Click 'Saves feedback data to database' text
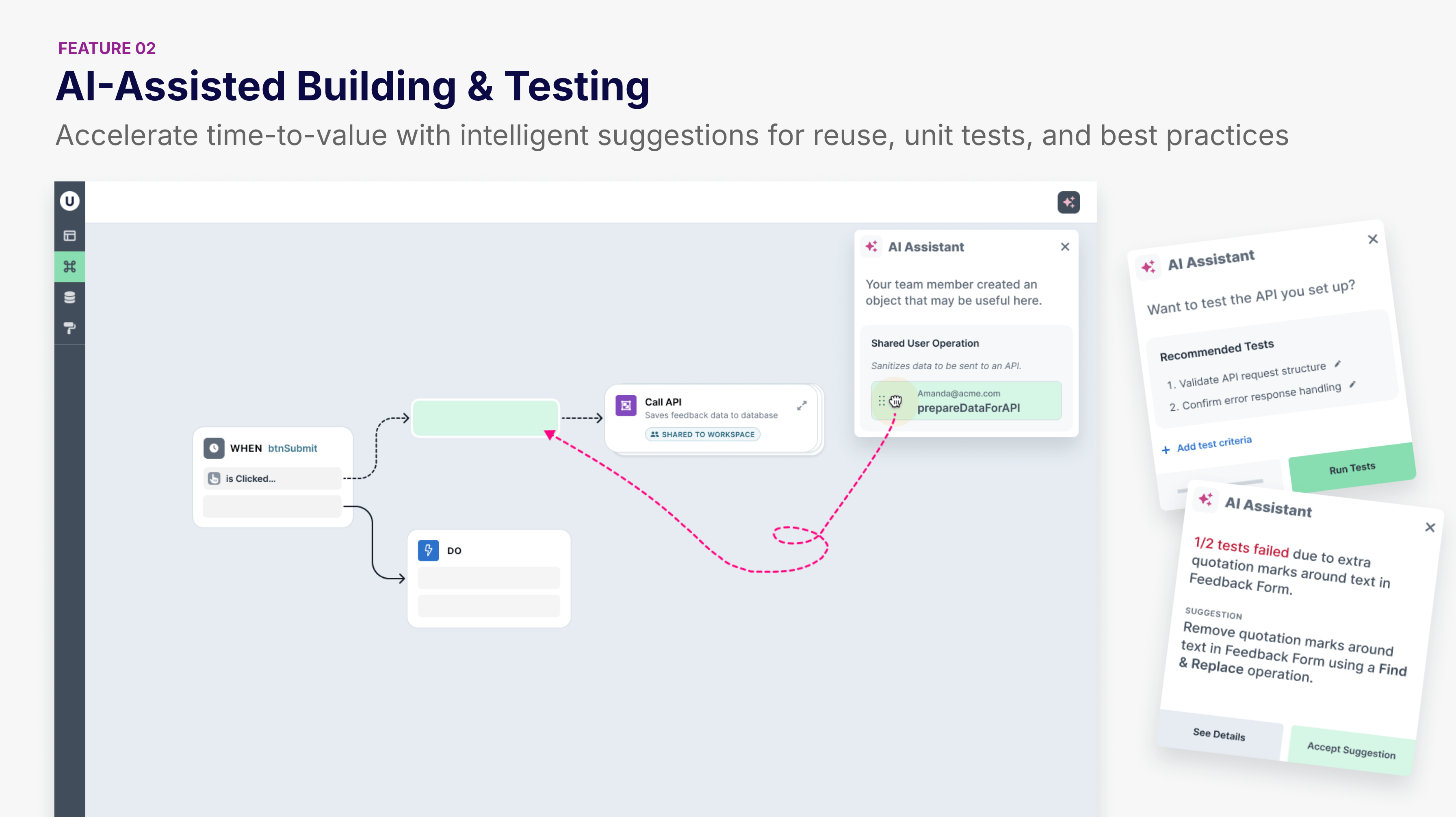1456x817 pixels. tap(711, 415)
